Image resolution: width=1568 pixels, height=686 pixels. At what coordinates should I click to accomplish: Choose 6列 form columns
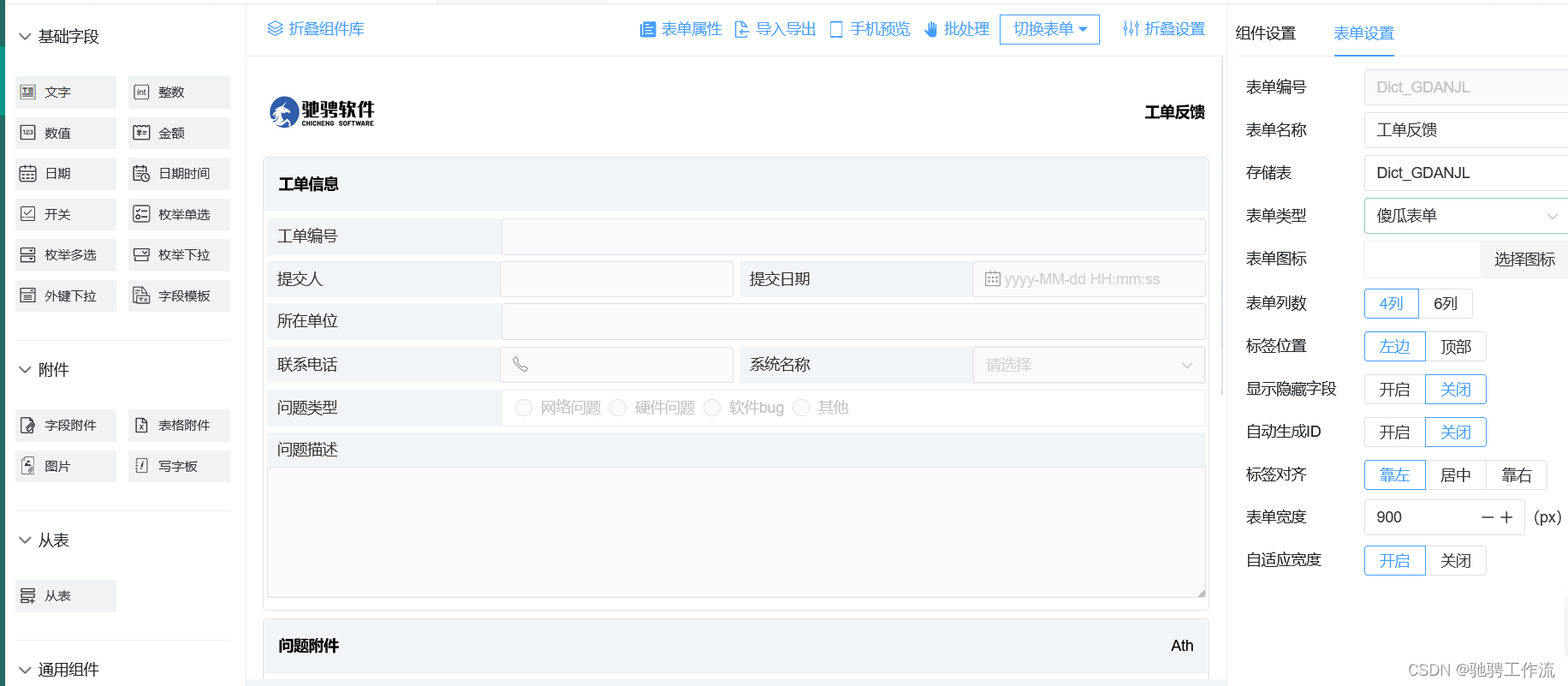[x=1446, y=304]
